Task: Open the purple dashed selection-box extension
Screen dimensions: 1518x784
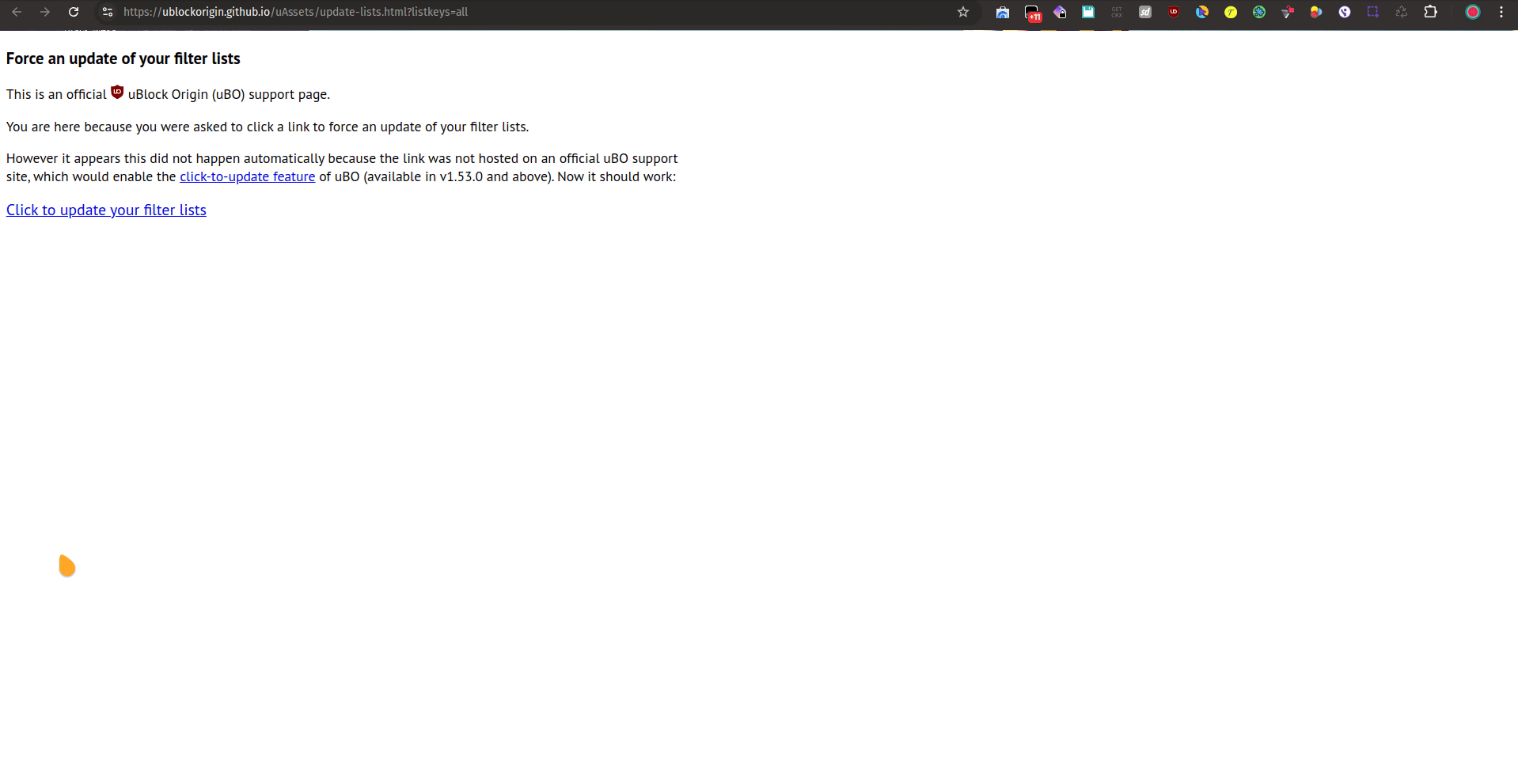Action: 1373,12
